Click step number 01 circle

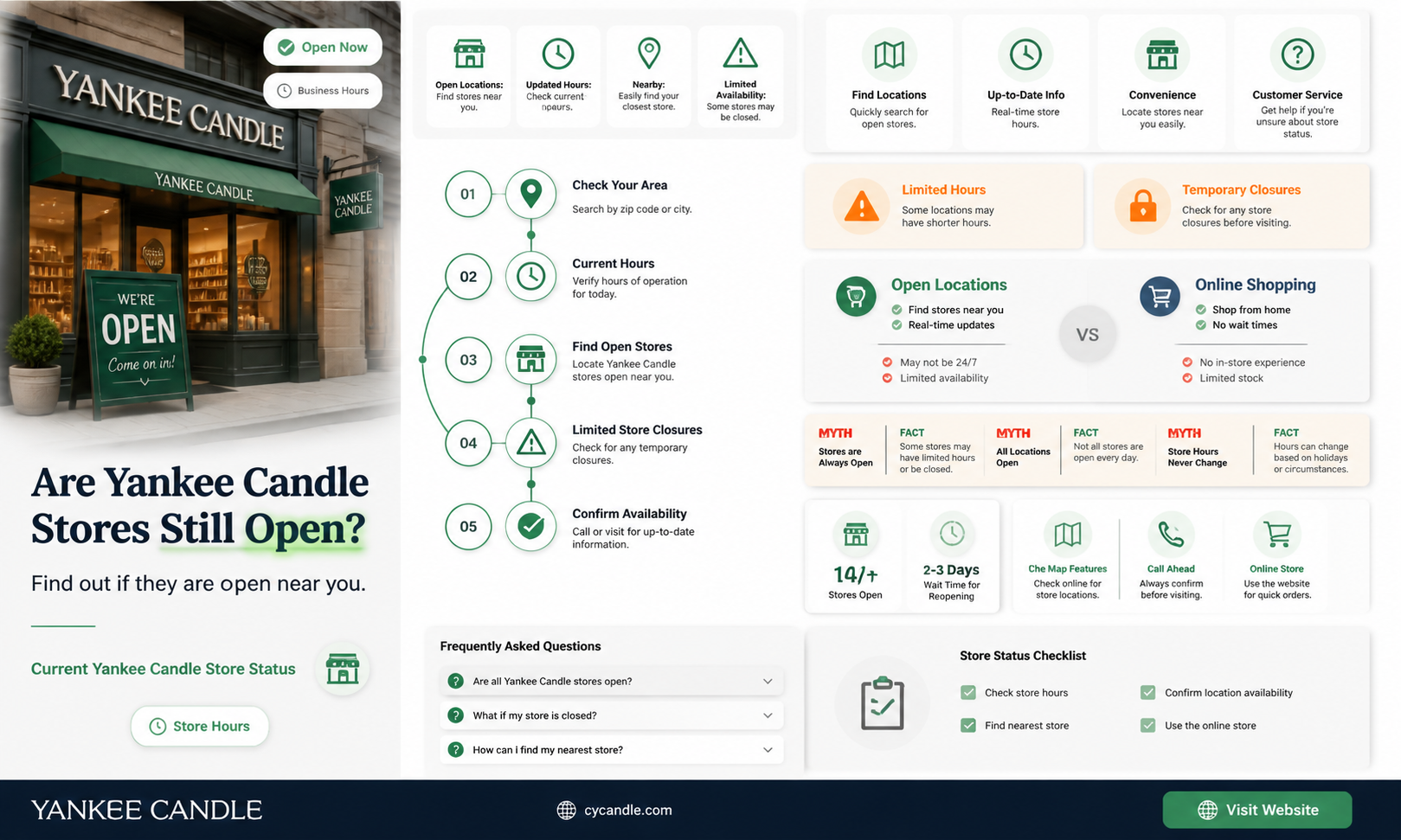point(468,194)
